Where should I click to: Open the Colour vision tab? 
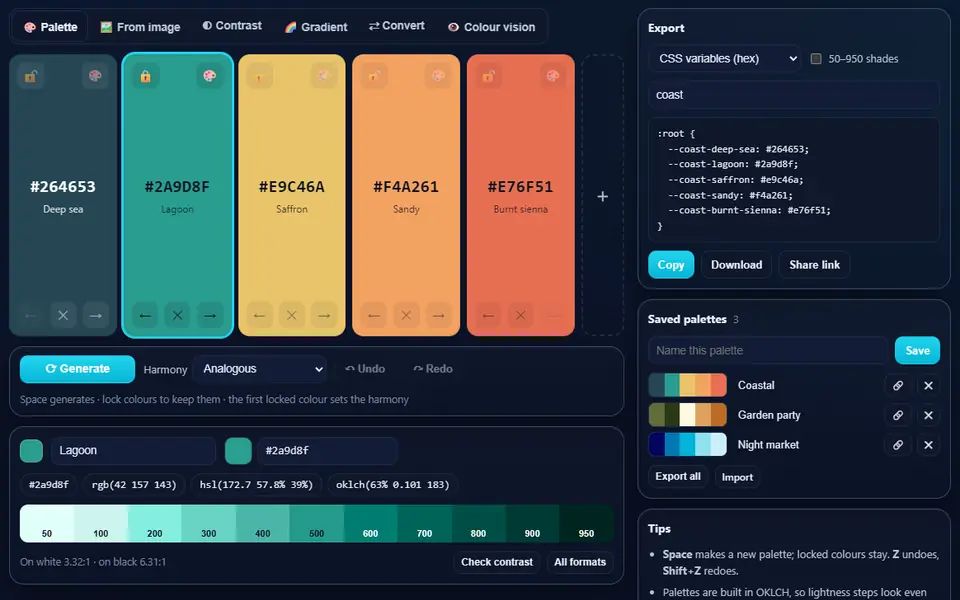pyautogui.click(x=492, y=27)
